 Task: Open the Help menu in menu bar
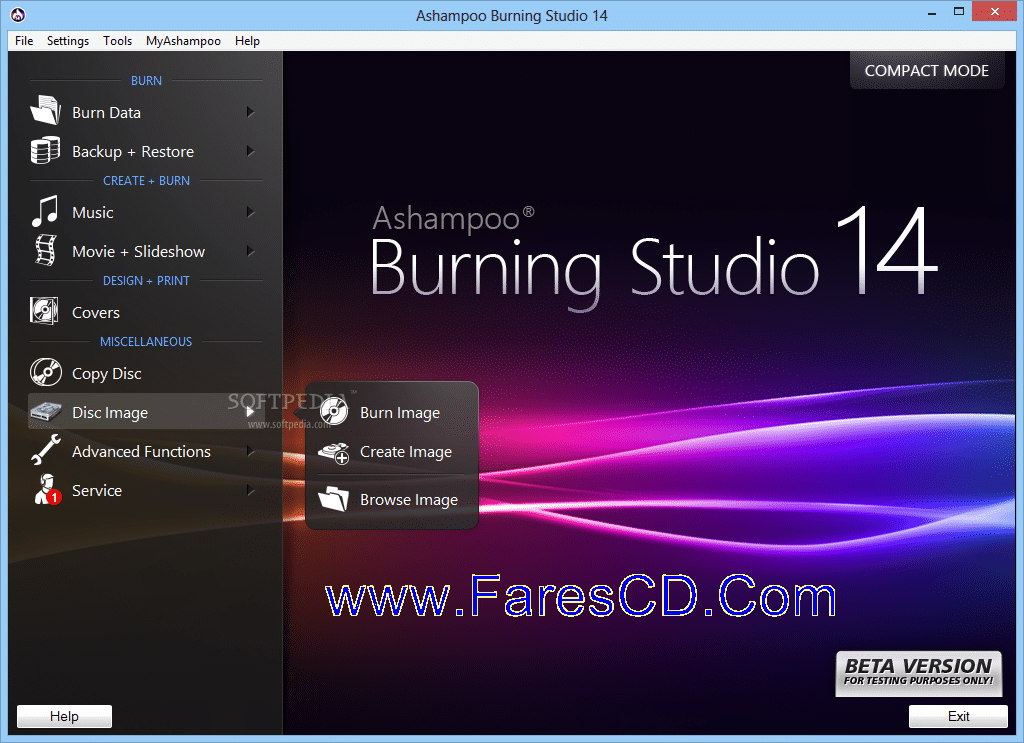click(248, 40)
